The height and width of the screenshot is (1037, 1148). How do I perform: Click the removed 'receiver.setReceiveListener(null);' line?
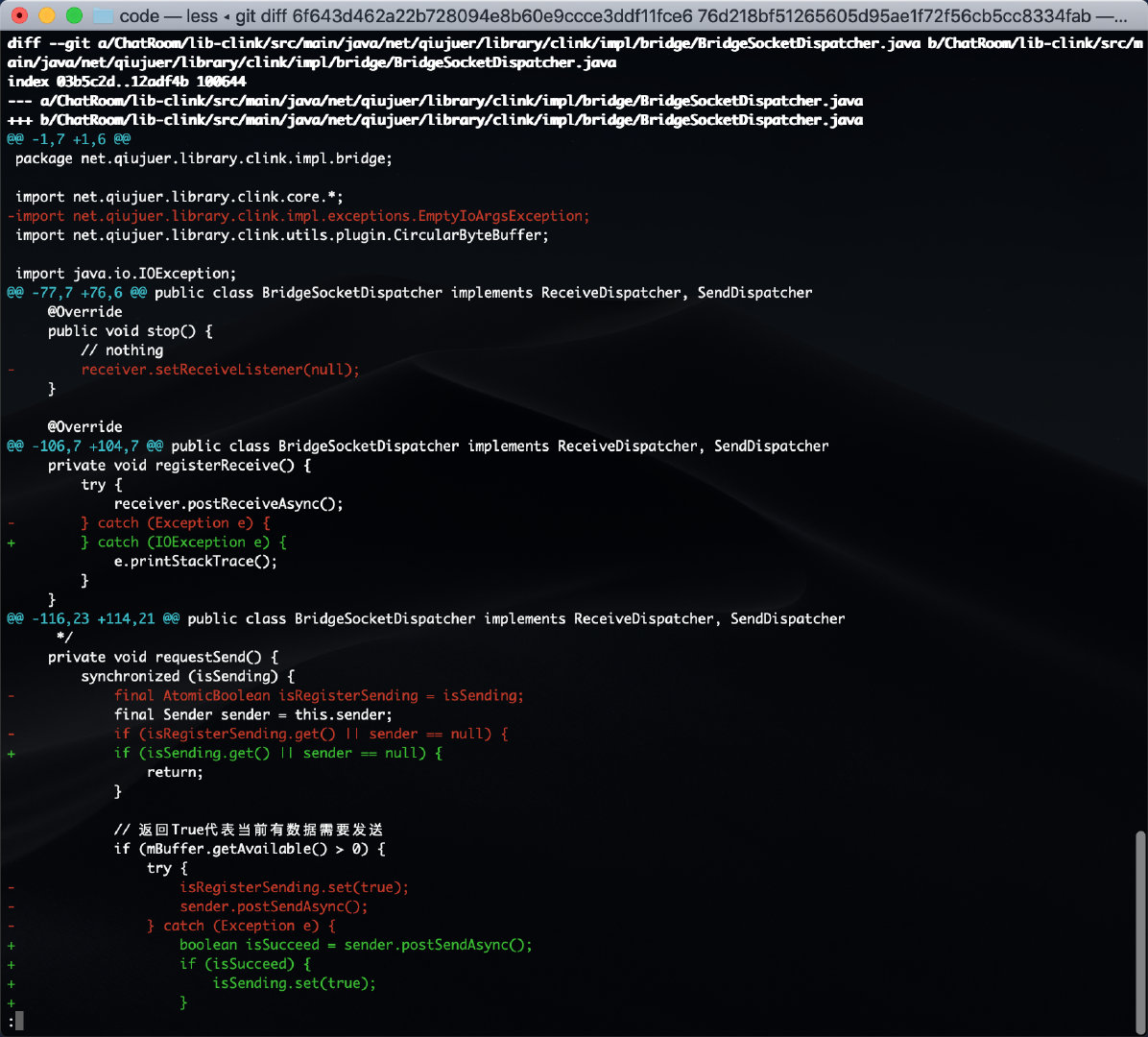tap(221, 369)
